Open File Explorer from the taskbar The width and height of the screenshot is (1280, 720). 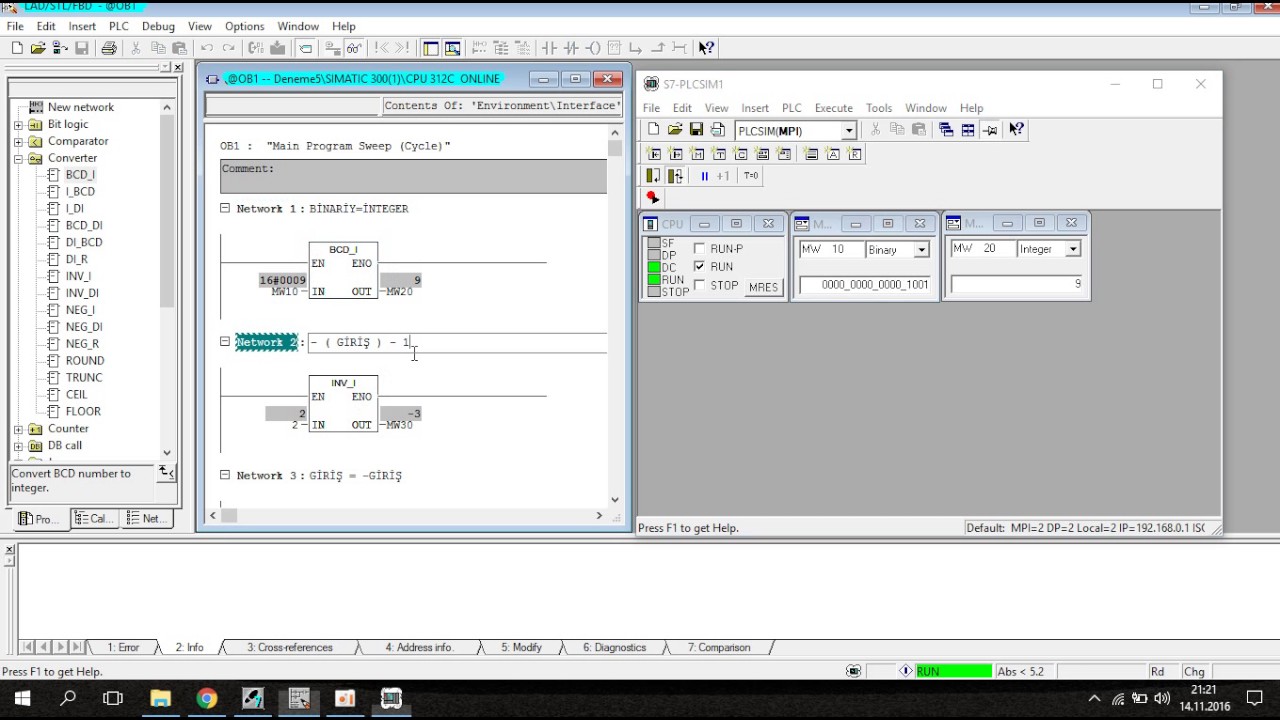[x=160, y=699]
